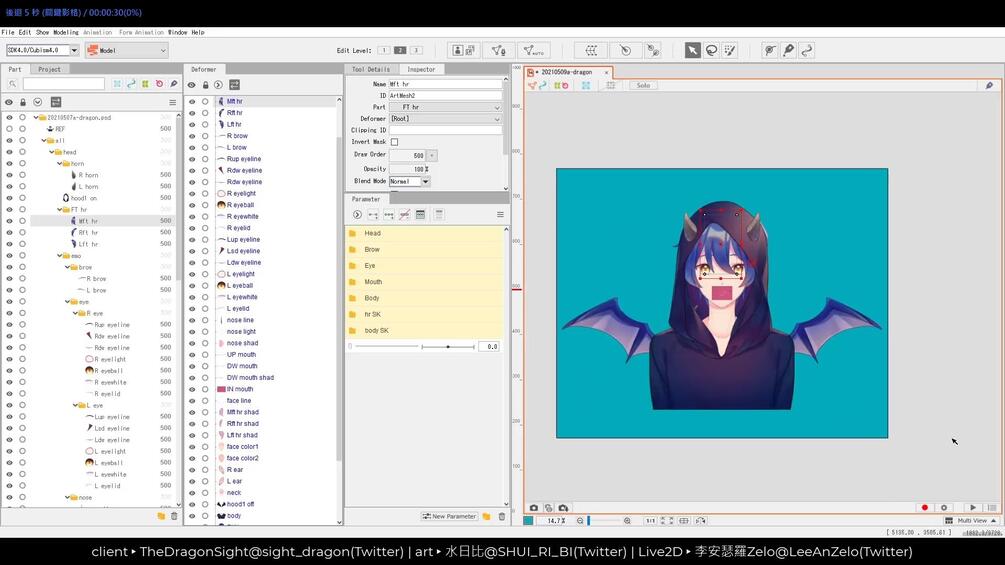Click the New Parameter button
The width and height of the screenshot is (1005, 565).
point(449,516)
